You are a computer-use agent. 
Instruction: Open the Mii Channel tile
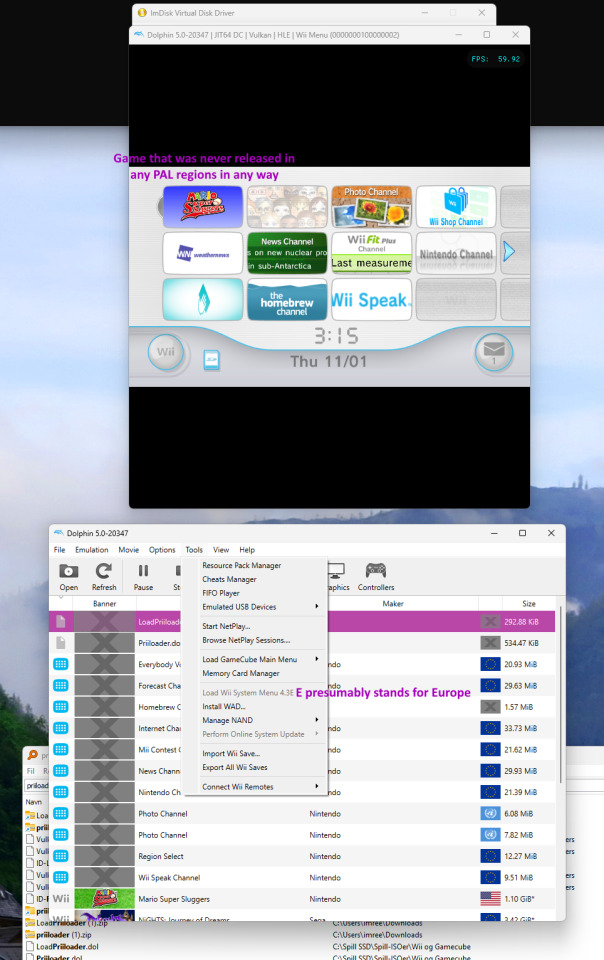tap(287, 206)
